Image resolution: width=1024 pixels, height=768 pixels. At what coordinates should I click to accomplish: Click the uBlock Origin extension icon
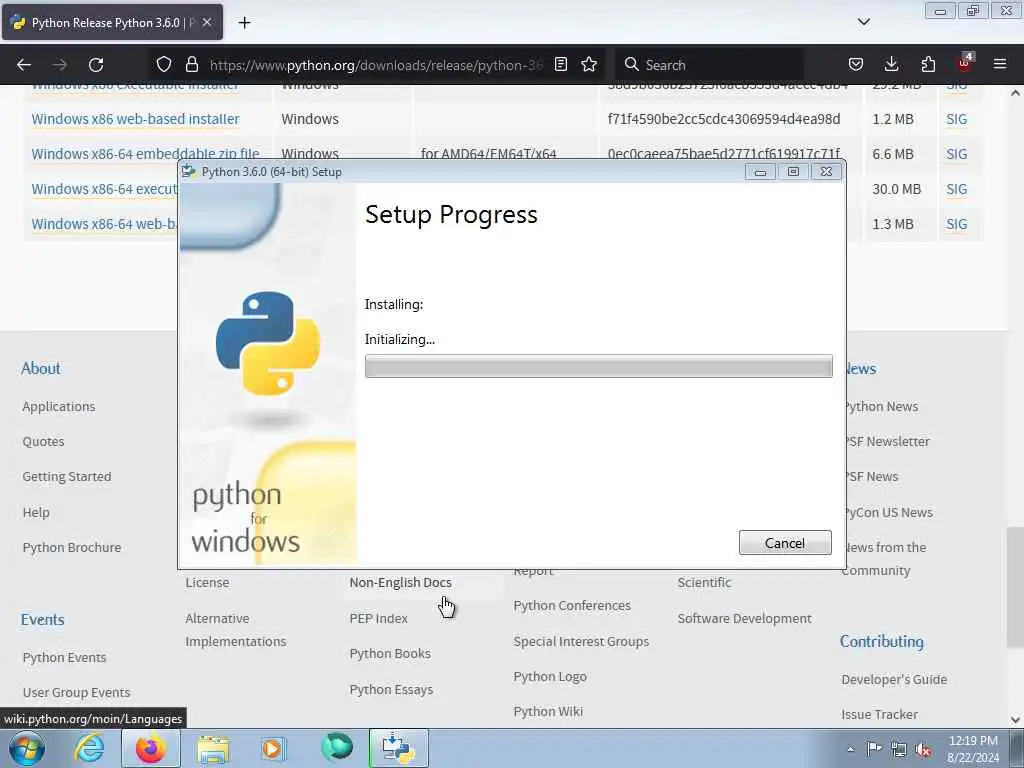(x=965, y=63)
